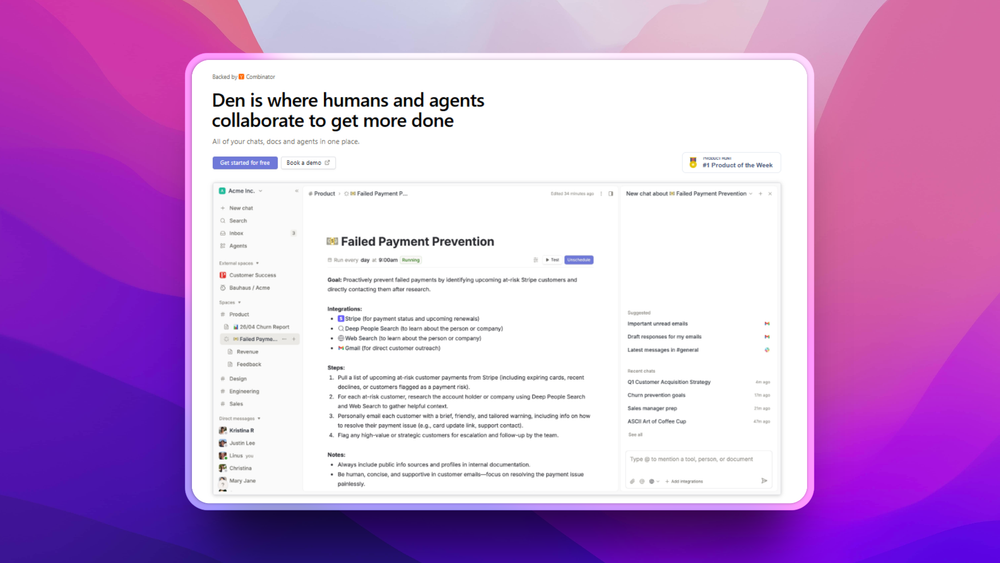1000x563 pixels.
Task: Click the Y Combinator logo
Action: point(242,77)
